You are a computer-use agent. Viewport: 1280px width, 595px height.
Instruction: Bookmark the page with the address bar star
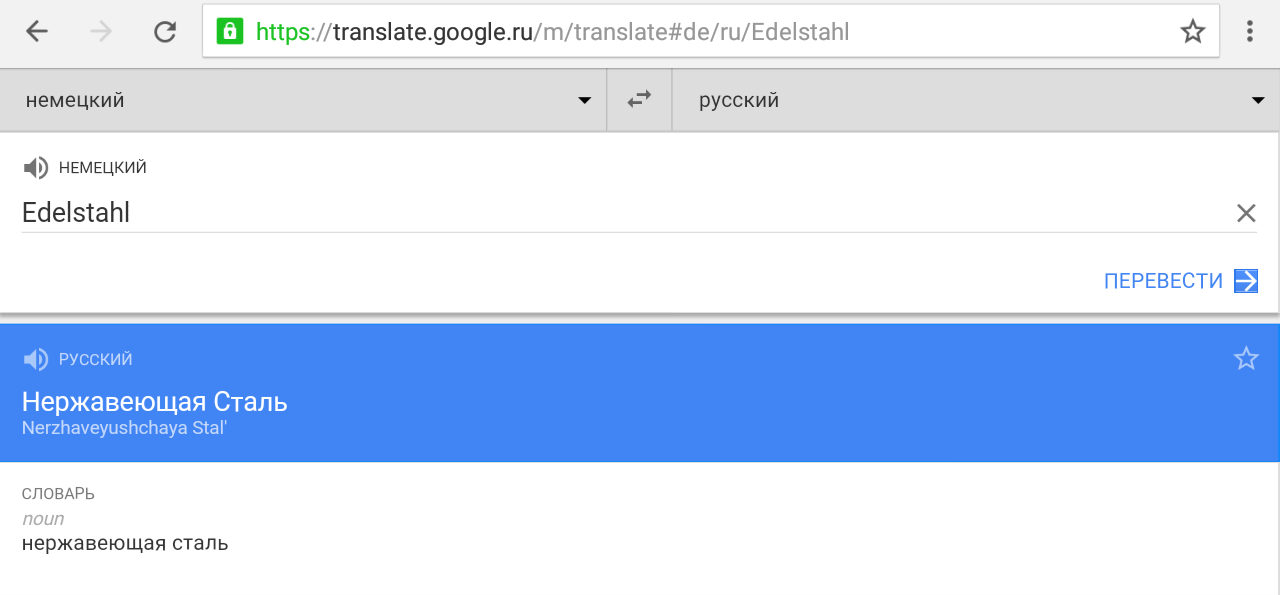click(x=1193, y=32)
